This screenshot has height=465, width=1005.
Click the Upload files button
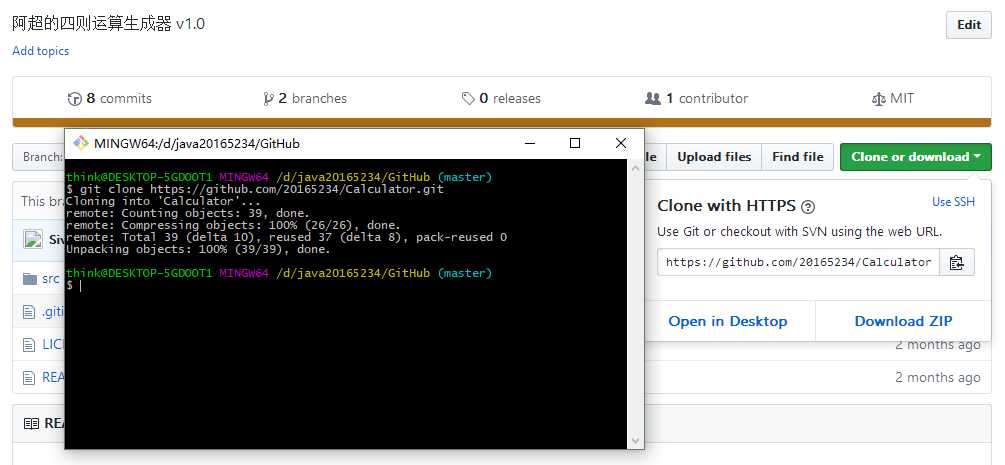click(x=714, y=157)
